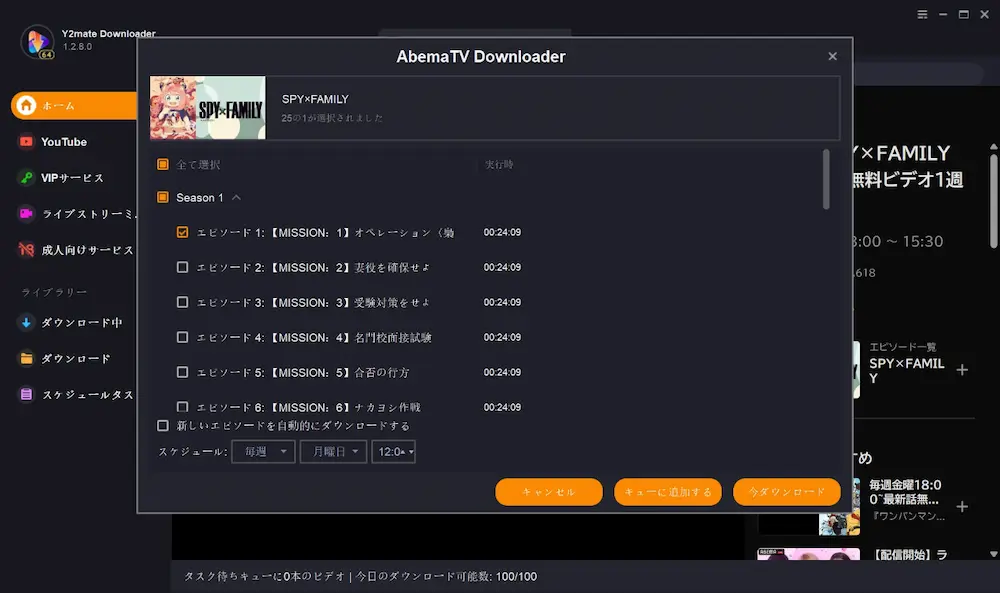The image size is (1000, 593).
Task: Collapse the Season 1 chevron
Action: (x=237, y=198)
